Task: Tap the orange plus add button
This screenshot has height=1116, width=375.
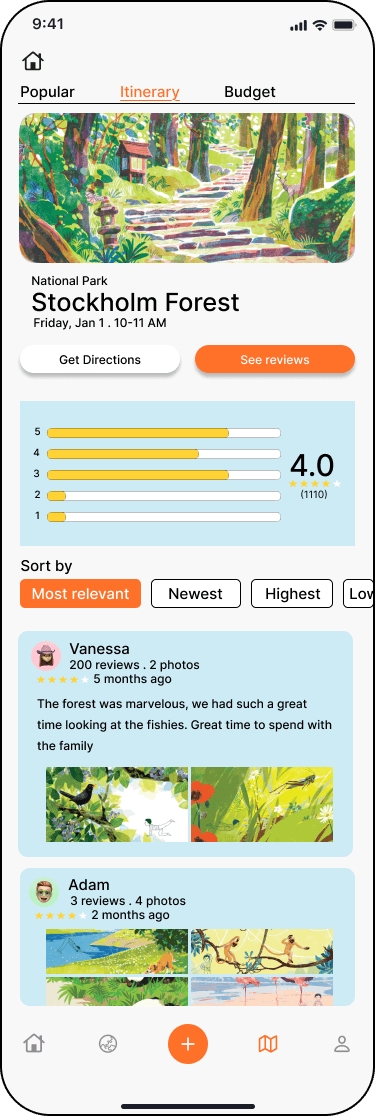Action: coord(188,1044)
